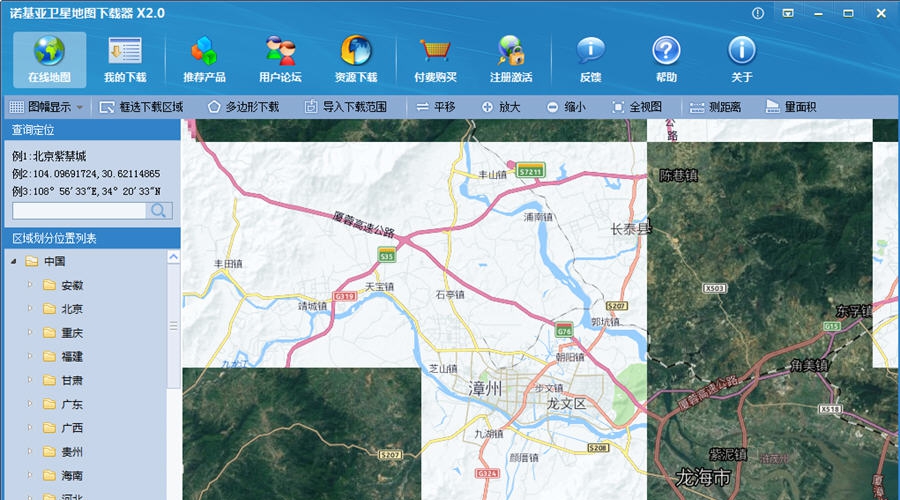Click the location search input field
This screenshot has width=900, height=500.
click(79, 211)
